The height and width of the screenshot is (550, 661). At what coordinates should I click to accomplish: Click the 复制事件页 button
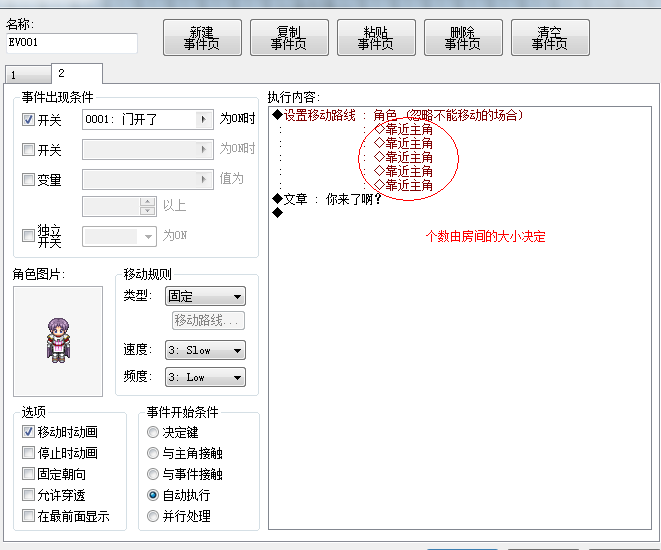(x=289, y=38)
